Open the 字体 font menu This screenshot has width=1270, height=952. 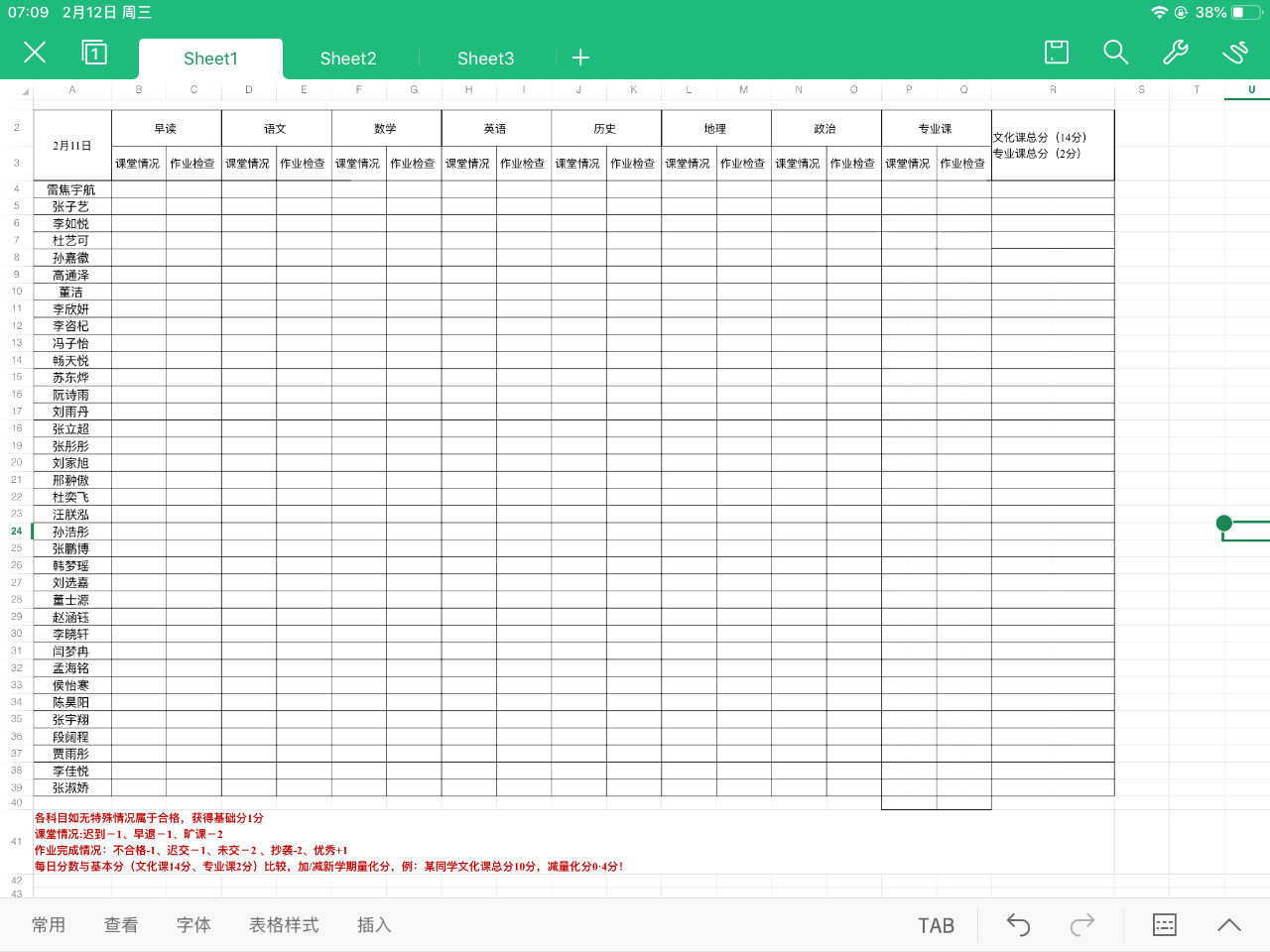tap(193, 925)
